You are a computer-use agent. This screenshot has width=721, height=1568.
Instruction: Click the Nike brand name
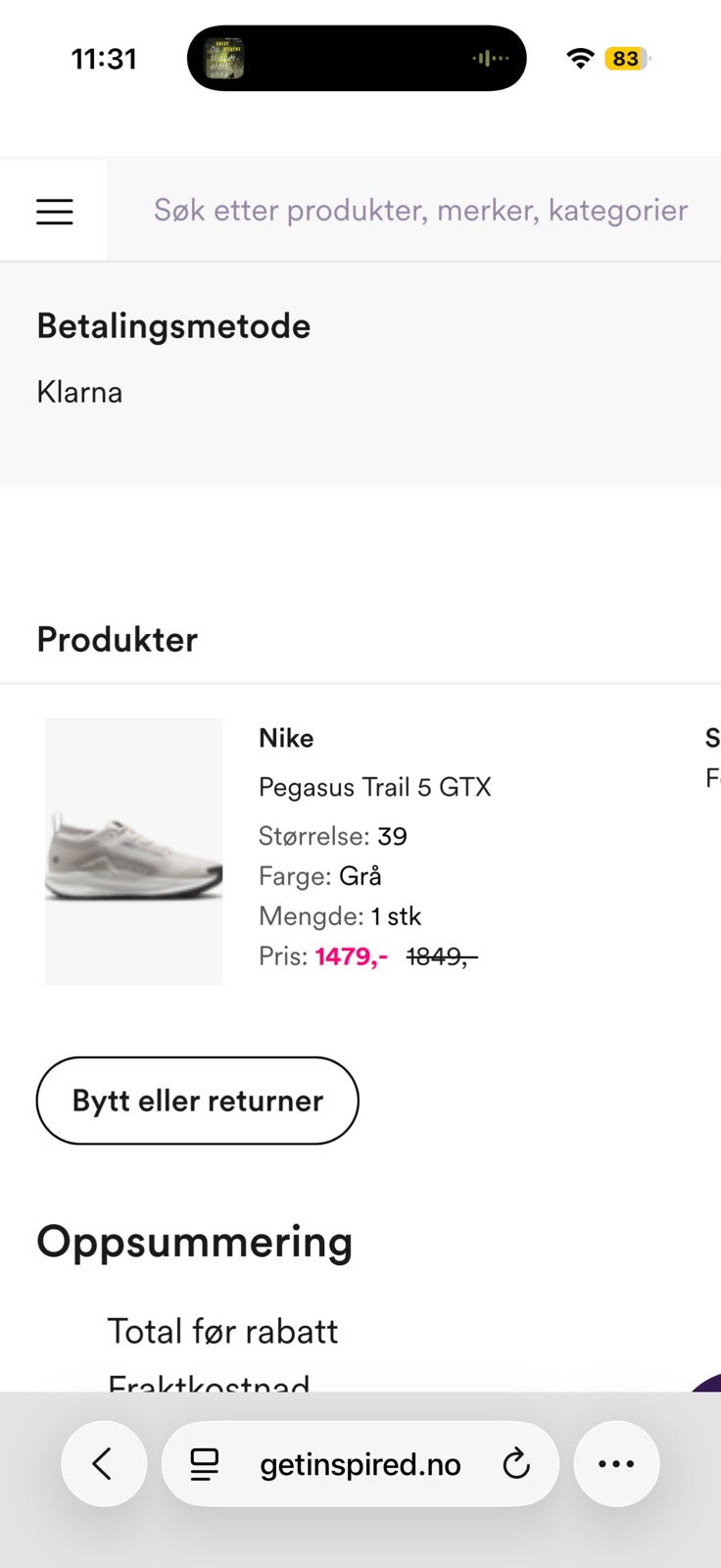(x=286, y=738)
